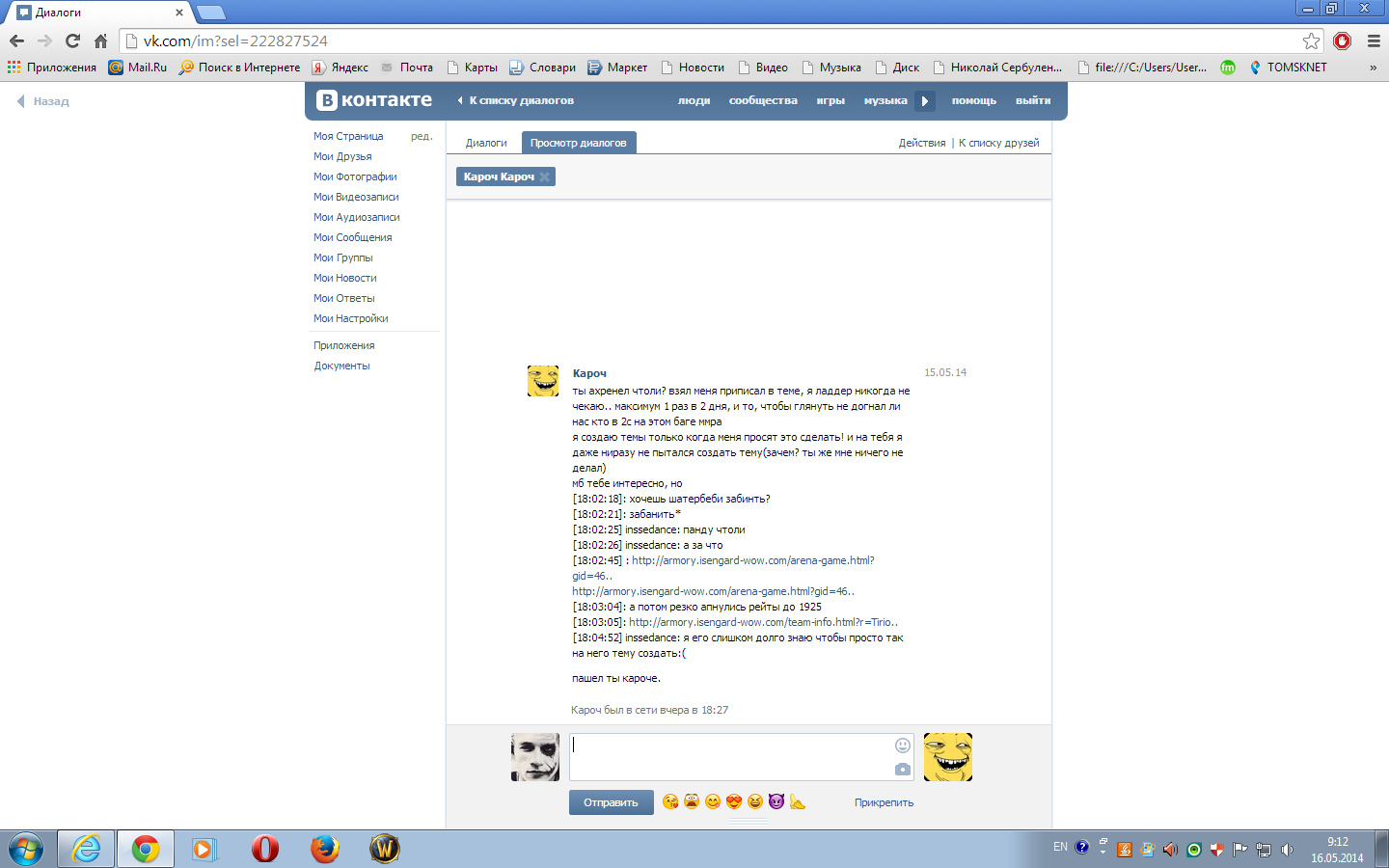Click the EN language indicator

click(x=1060, y=847)
